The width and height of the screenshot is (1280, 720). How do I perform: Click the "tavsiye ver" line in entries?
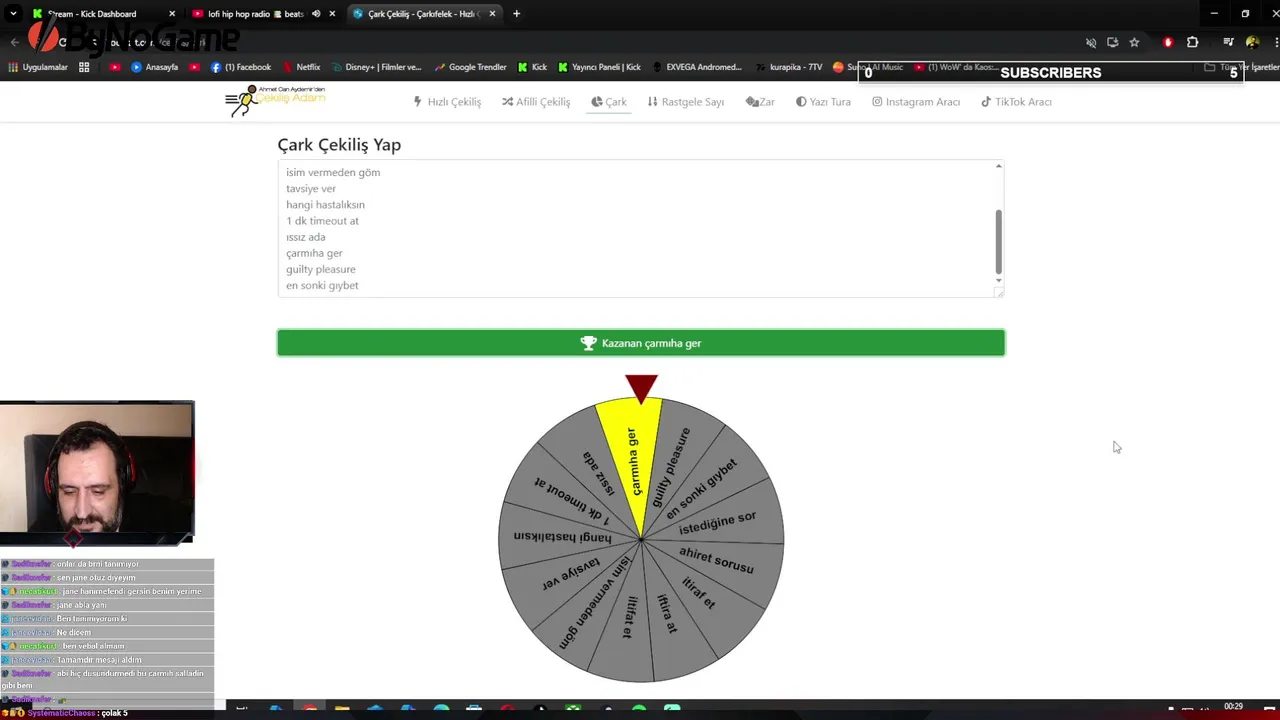pos(311,189)
